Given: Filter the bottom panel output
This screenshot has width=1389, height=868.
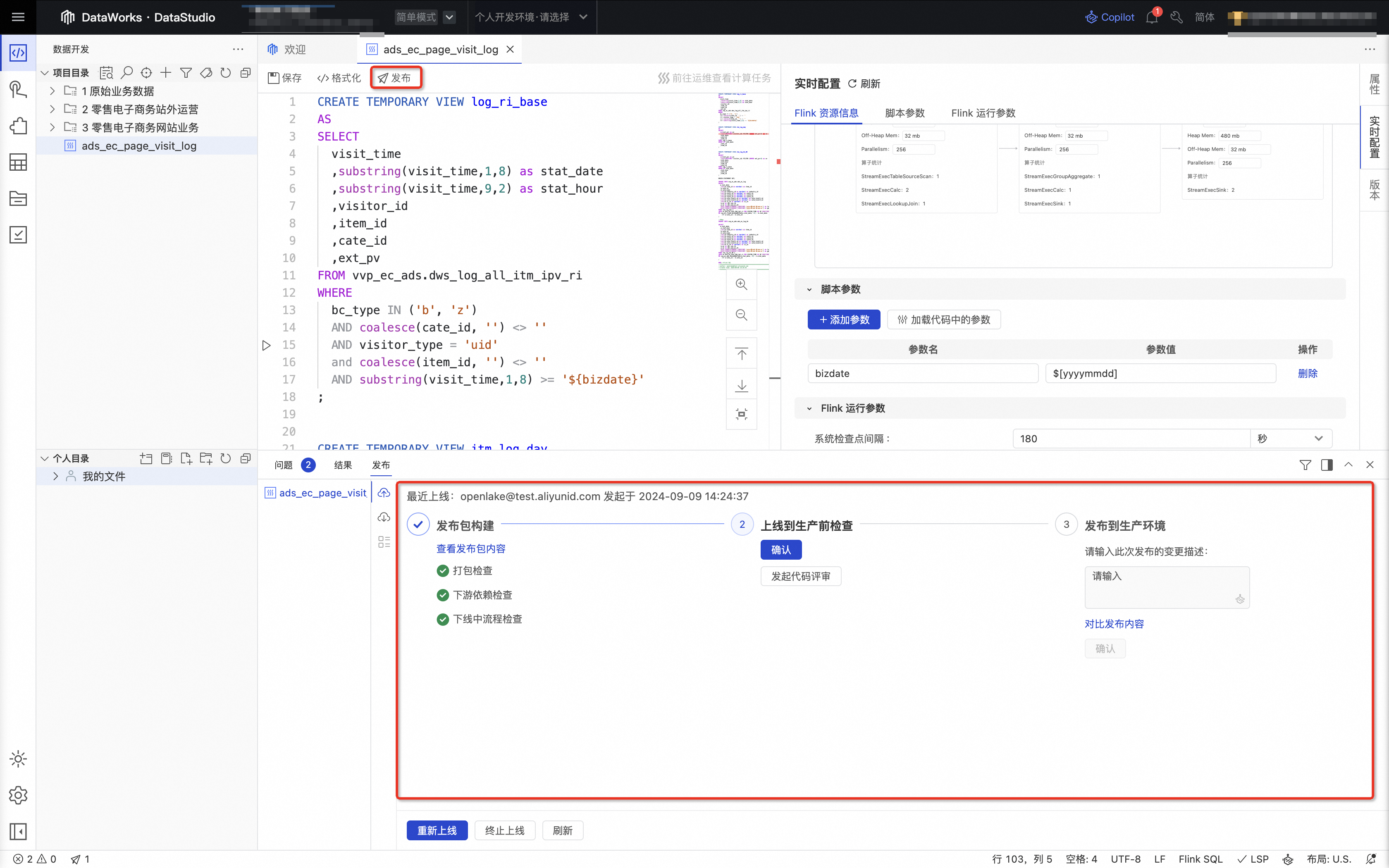Looking at the screenshot, I should pos(1305,465).
